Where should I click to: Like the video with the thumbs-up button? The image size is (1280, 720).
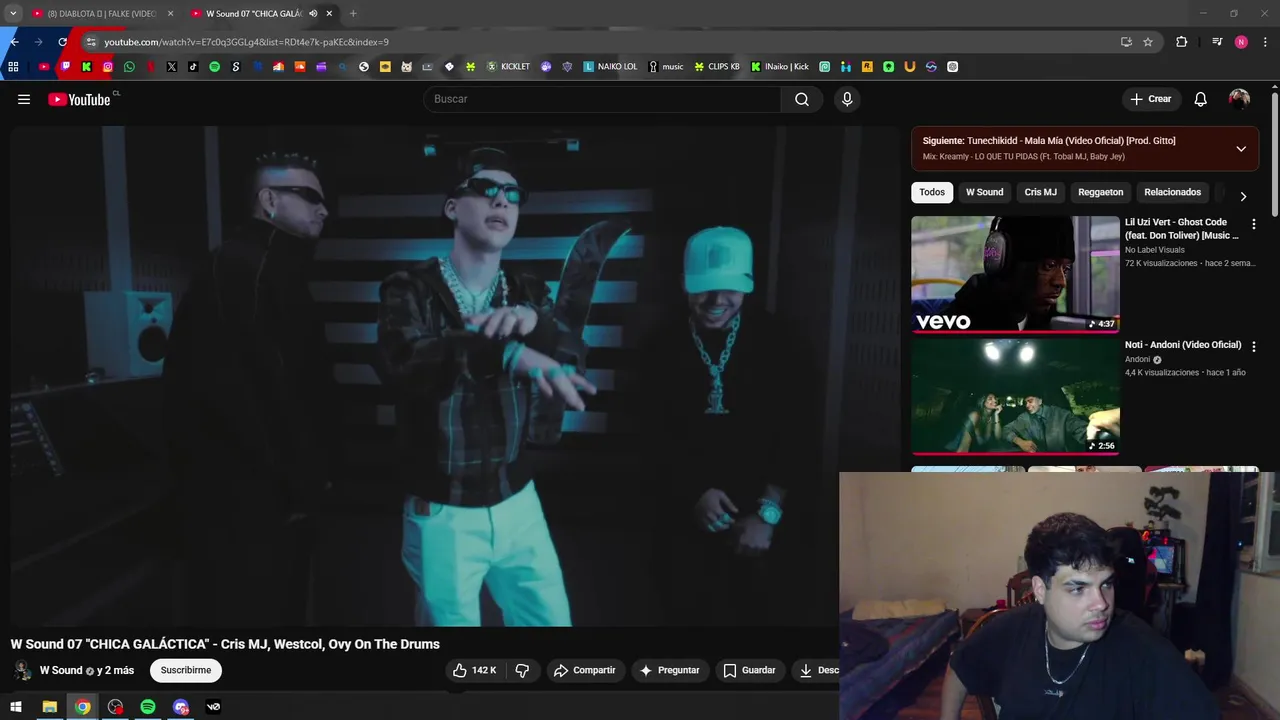tap(474, 670)
